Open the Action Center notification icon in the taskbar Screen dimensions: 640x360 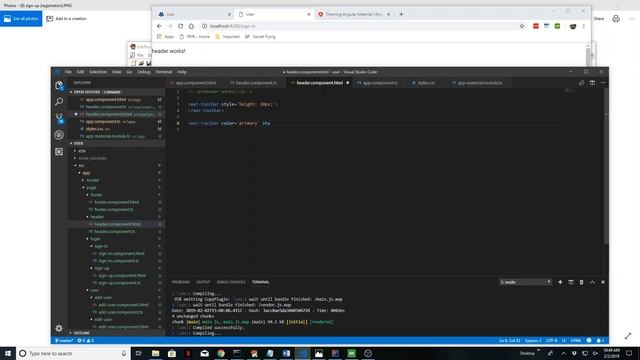click(629, 353)
